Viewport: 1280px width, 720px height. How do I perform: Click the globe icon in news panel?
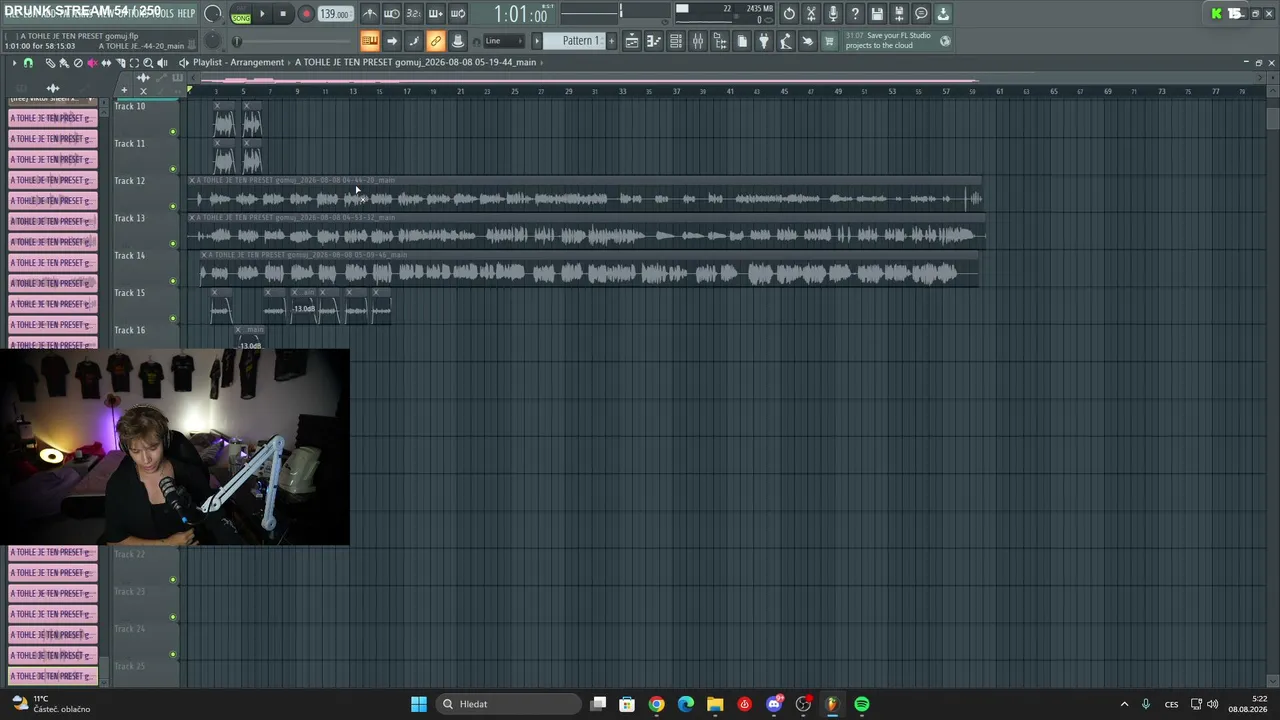coord(945,41)
